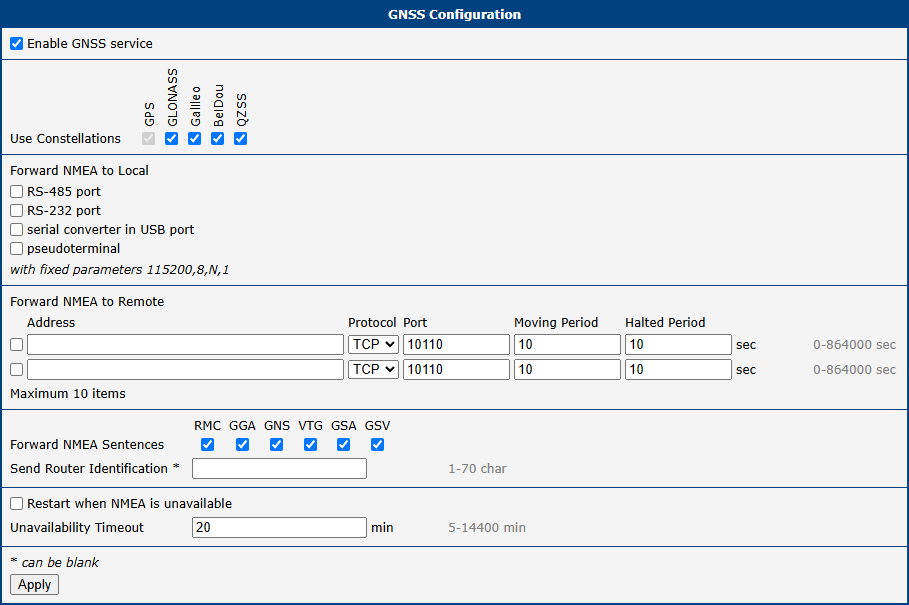
Task: Enable the first remote forwarding row checkbox
Action: [x=16, y=344]
